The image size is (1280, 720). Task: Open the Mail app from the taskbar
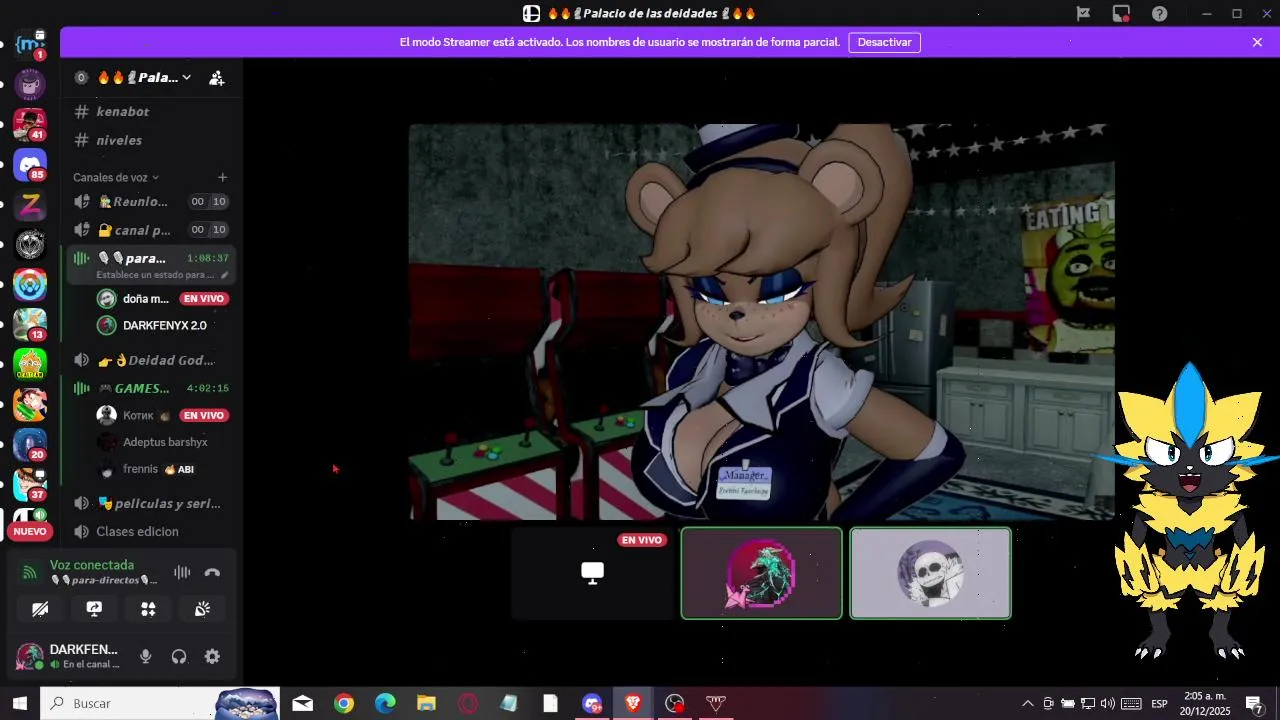pos(302,704)
